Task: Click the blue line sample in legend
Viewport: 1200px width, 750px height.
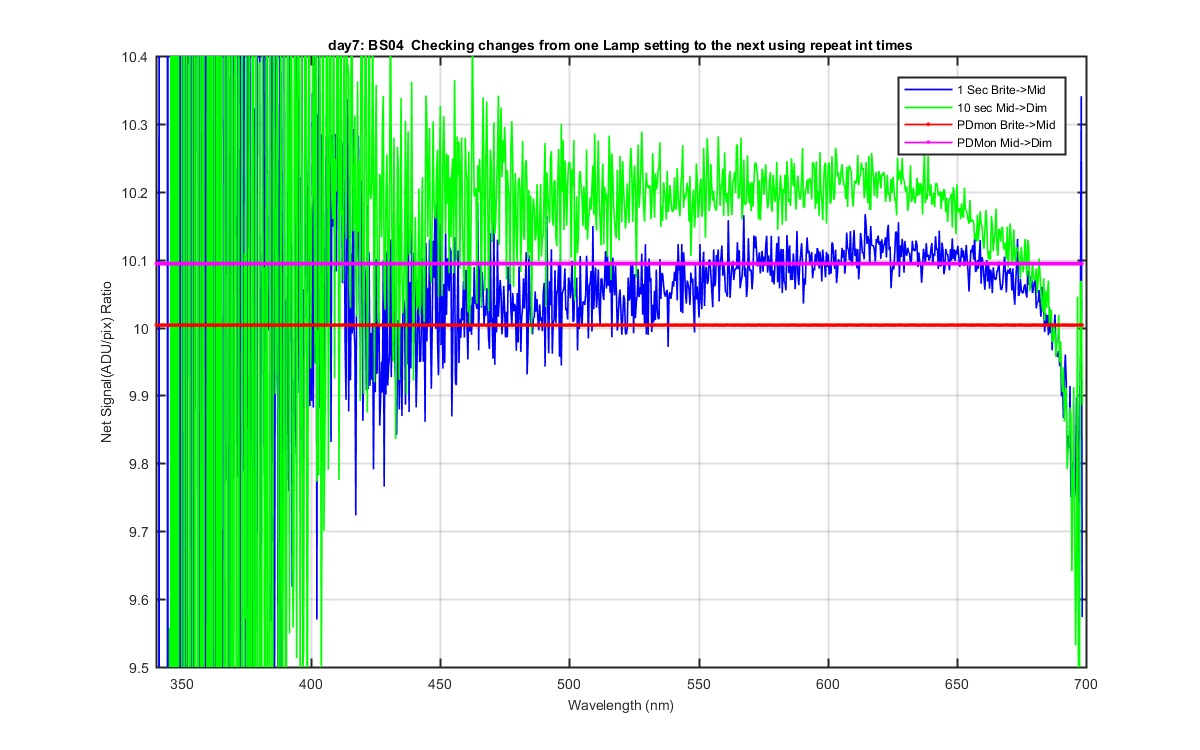Action: point(927,90)
